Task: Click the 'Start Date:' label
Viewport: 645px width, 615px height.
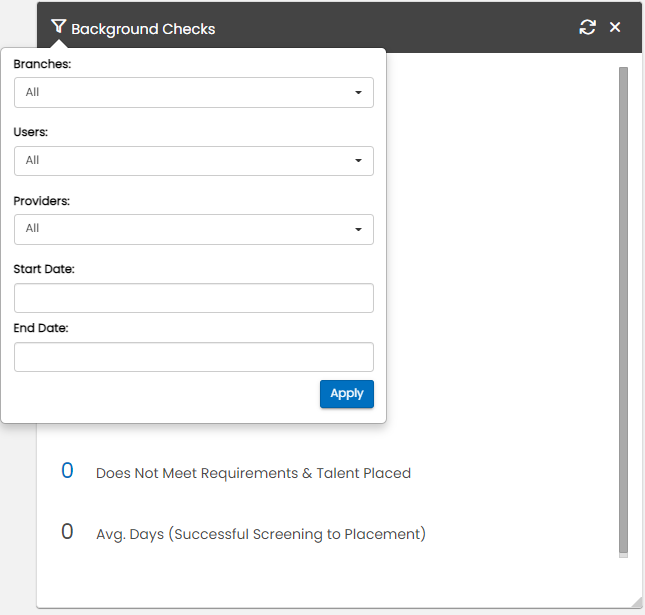Action: 44,269
